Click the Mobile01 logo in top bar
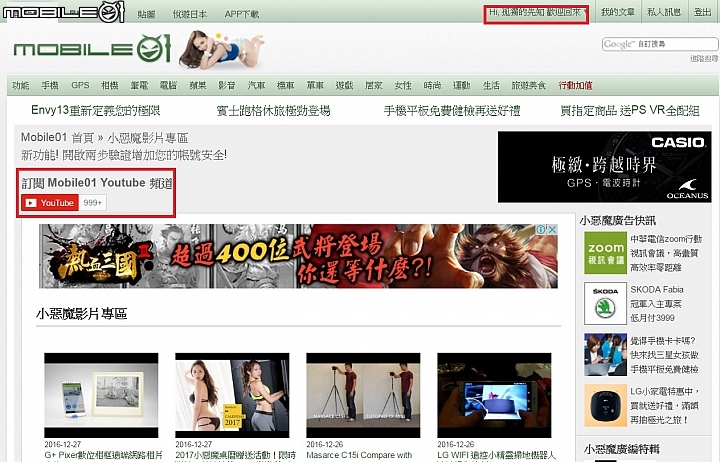Screen dimensions: 720x462 [x=63, y=11]
